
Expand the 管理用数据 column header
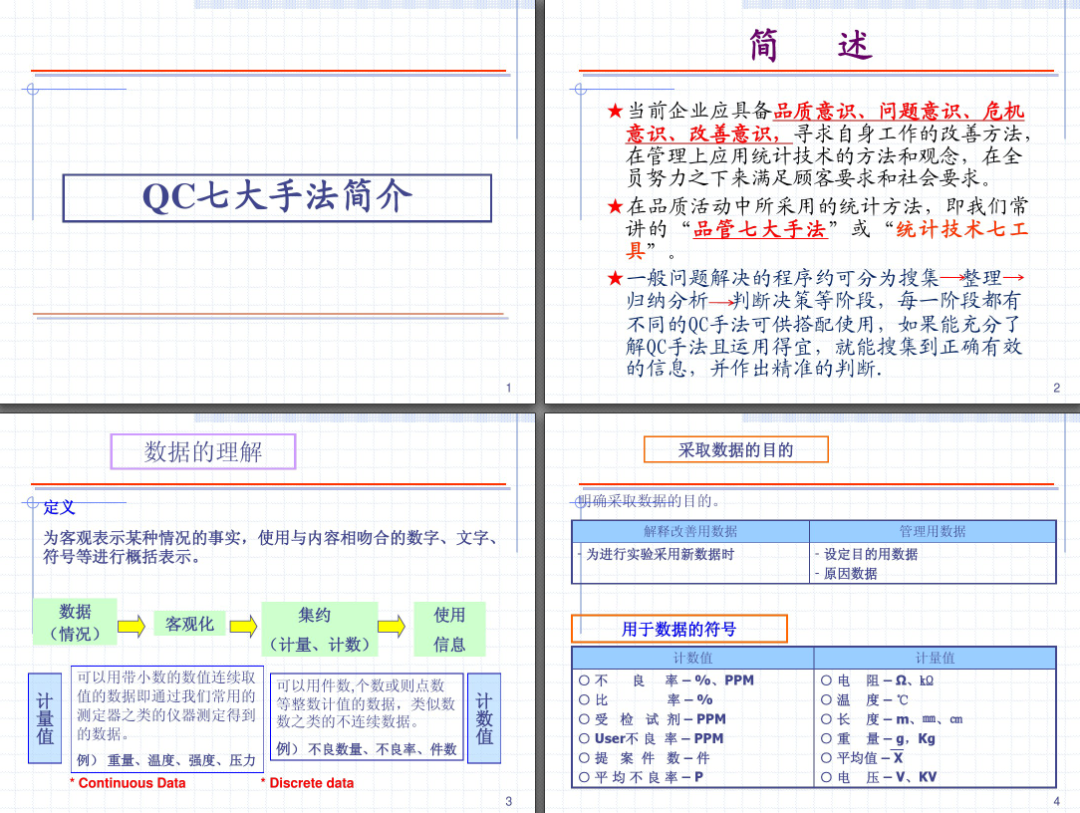933,529
